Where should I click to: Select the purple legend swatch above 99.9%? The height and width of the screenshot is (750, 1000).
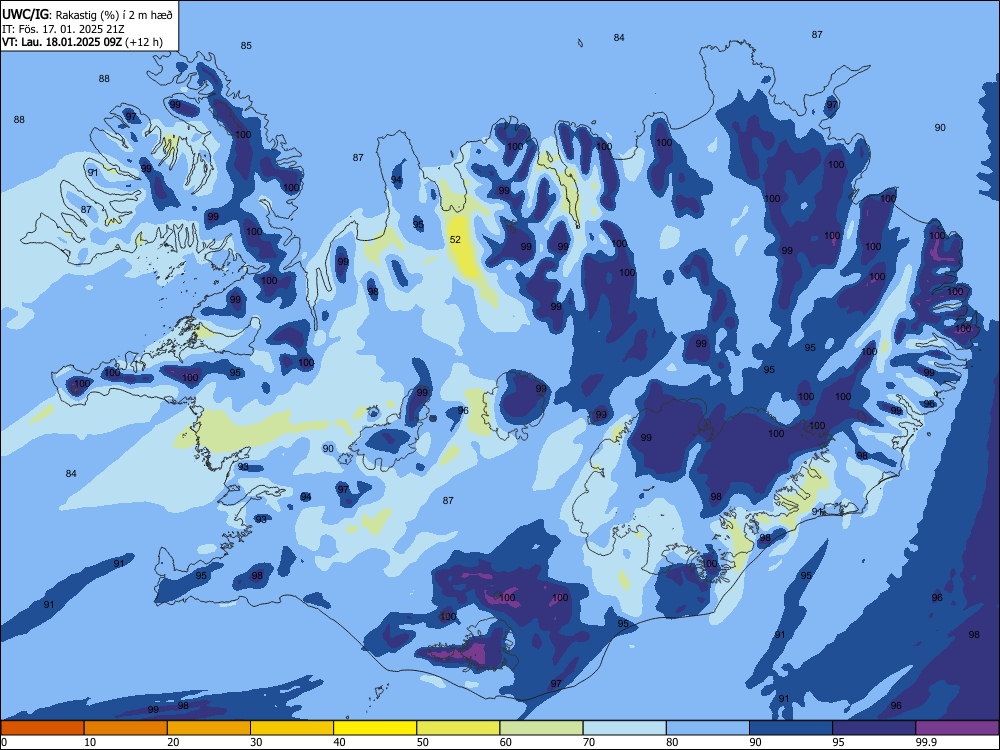(957, 728)
